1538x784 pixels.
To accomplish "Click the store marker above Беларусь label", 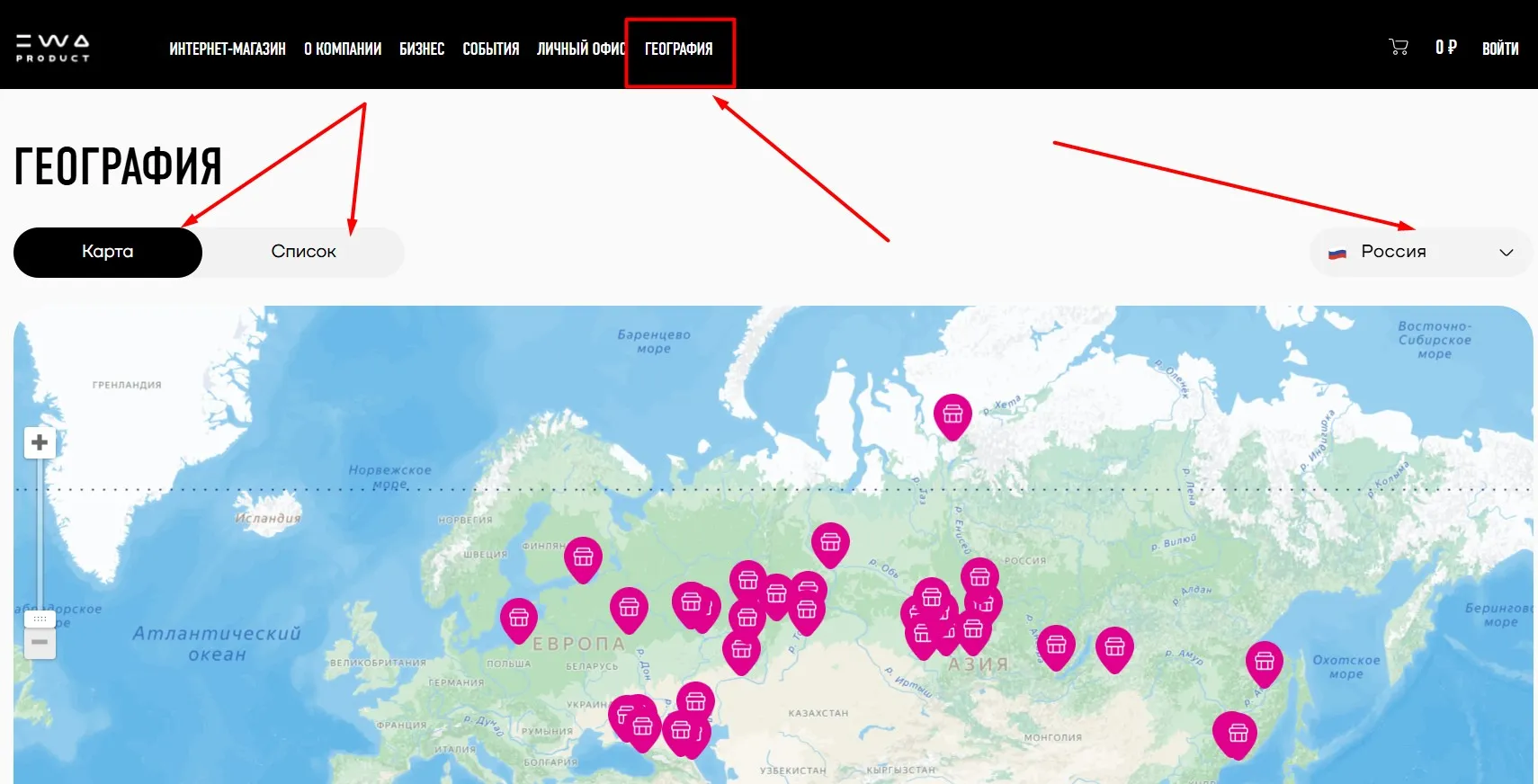I will 629,609.
